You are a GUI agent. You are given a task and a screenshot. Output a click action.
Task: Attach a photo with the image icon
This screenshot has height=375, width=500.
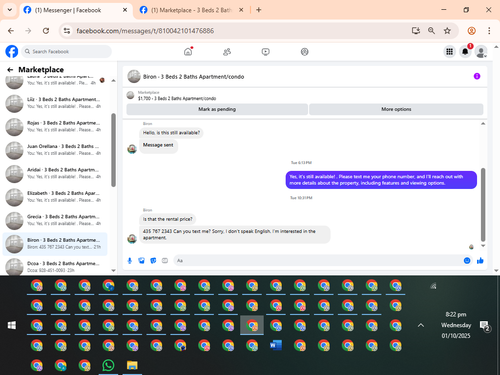point(142,261)
